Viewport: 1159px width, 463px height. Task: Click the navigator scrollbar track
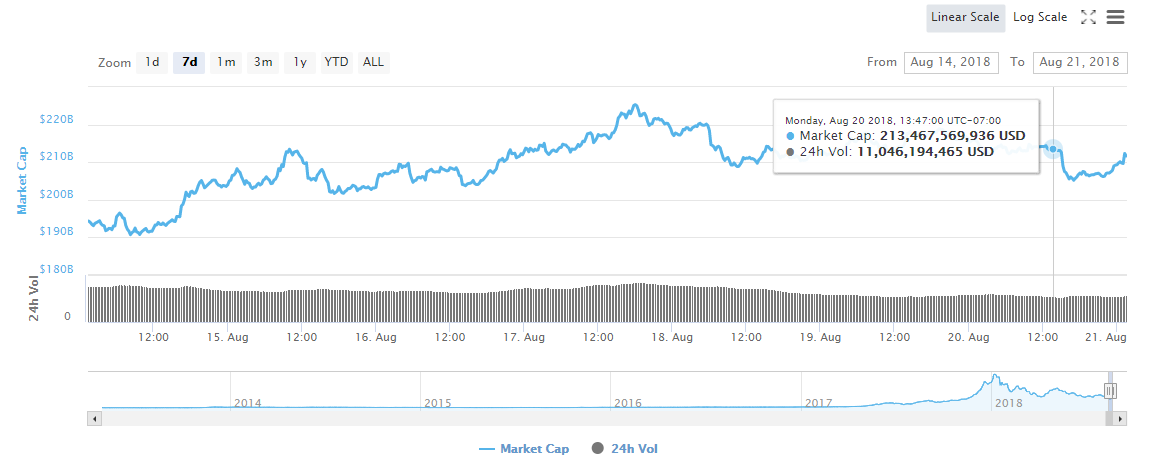click(x=602, y=419)
